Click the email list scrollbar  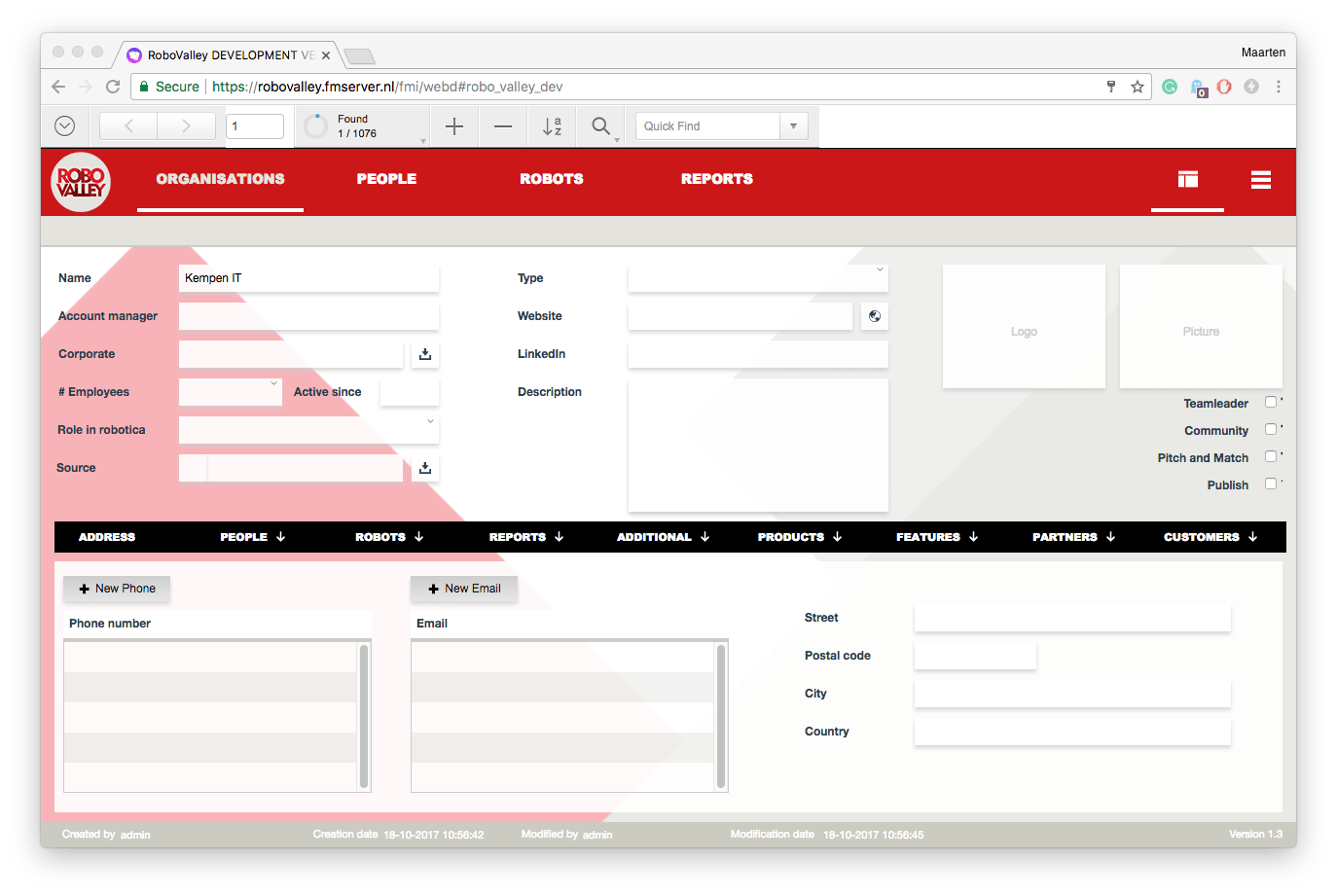tap(721, 716)
